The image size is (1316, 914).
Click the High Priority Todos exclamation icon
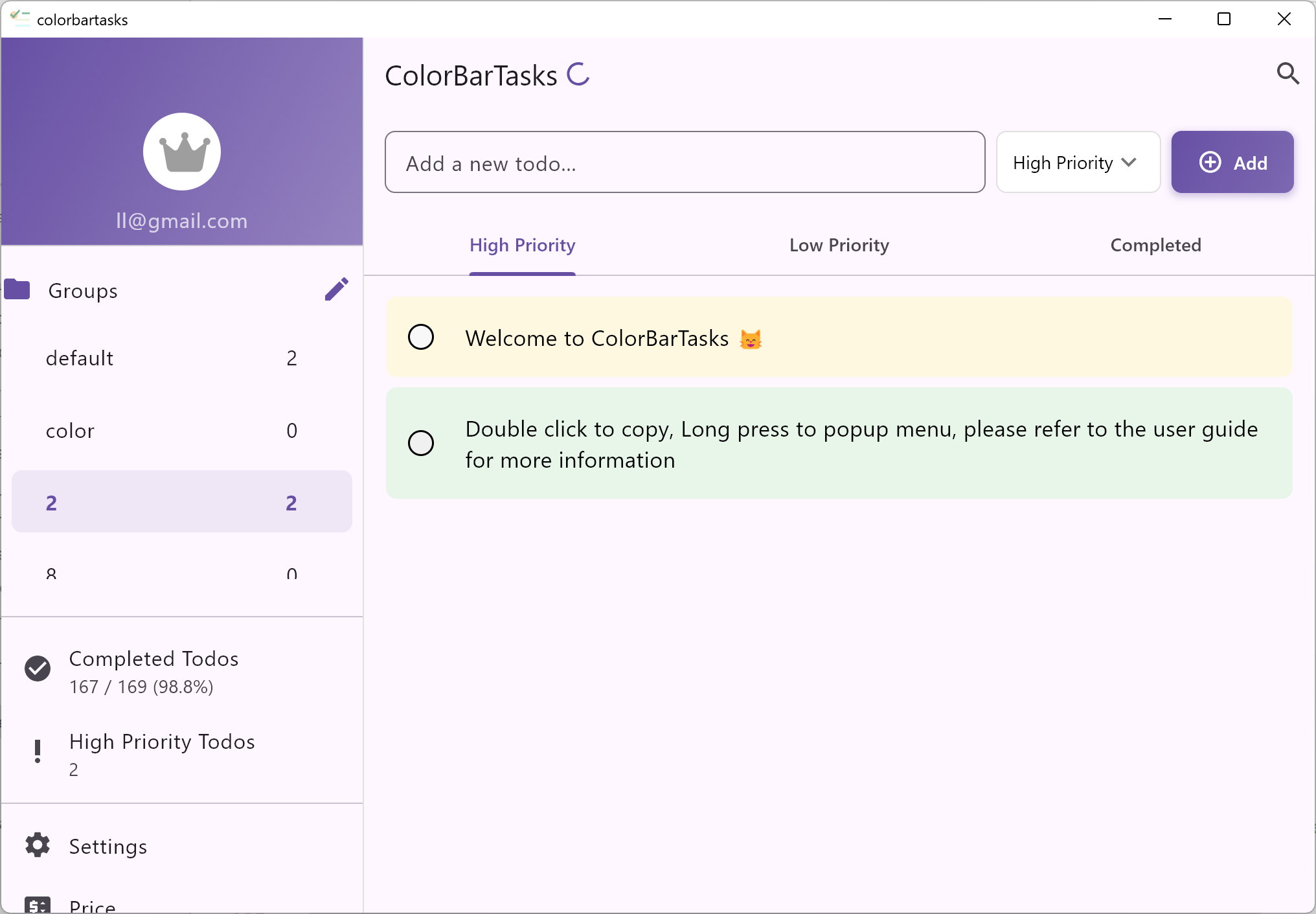coord(38,752)
